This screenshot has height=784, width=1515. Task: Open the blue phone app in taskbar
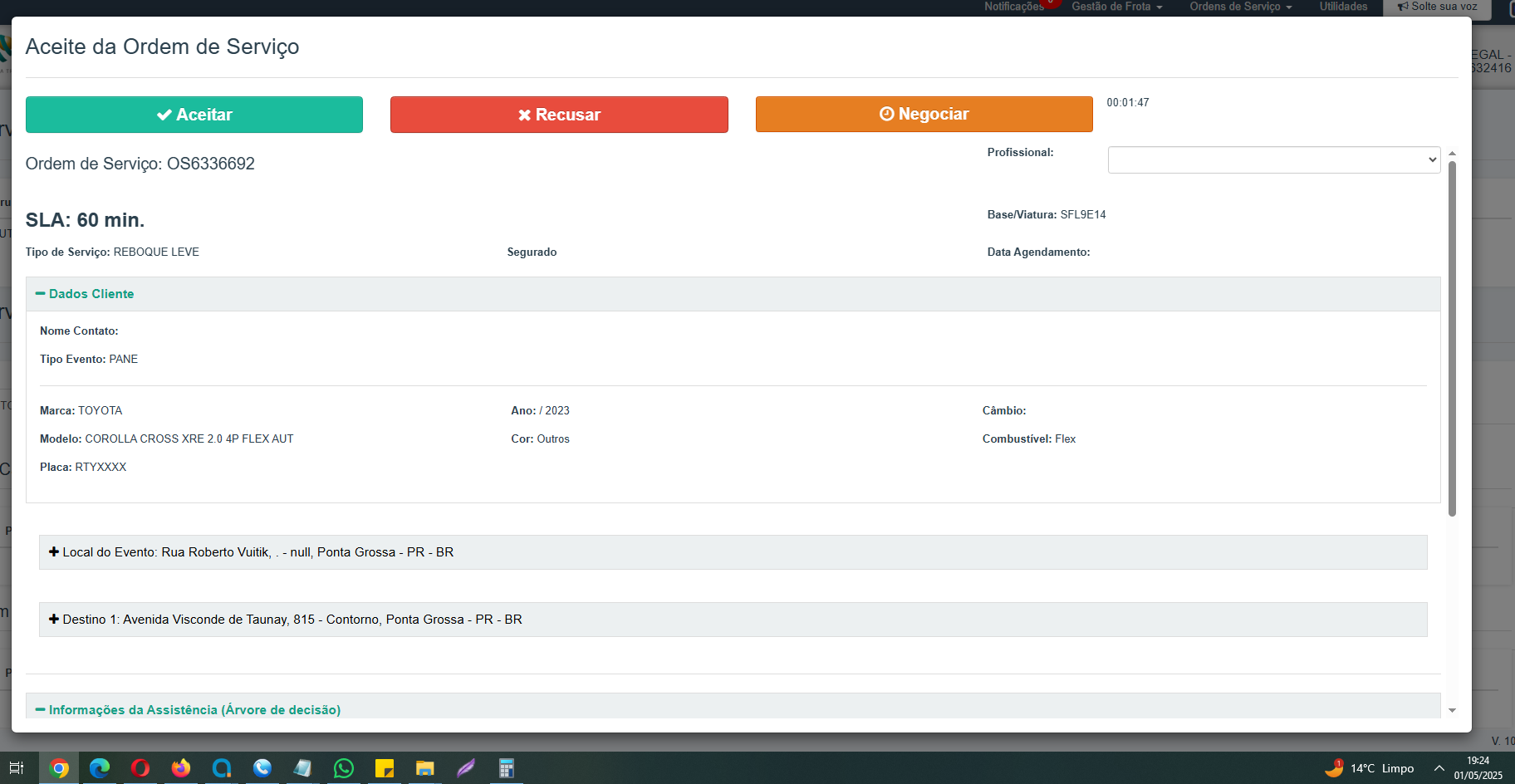click(x=262, y=768)
